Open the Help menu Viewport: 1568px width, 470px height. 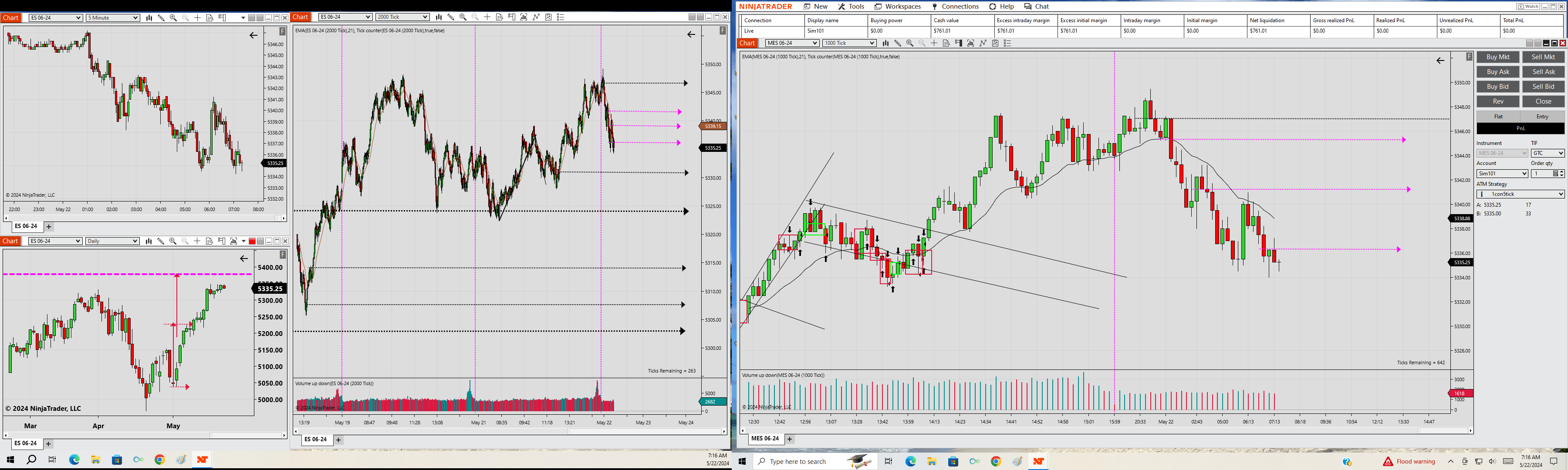[1001, 7]
